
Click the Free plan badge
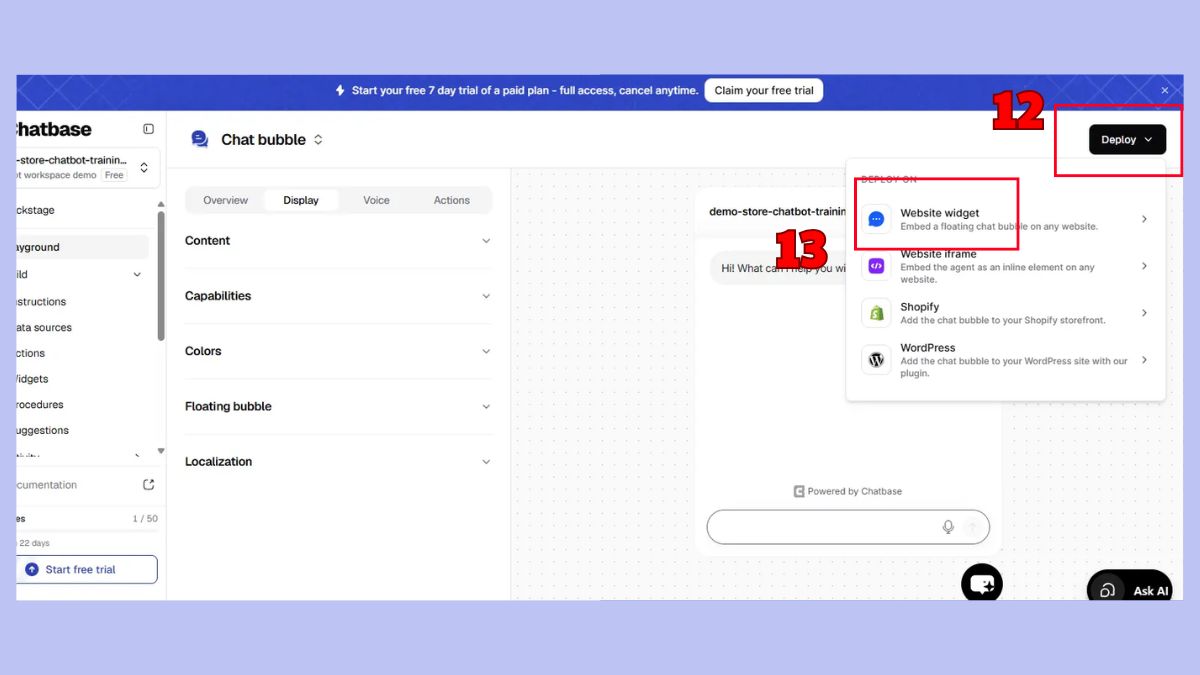[114, 175]
